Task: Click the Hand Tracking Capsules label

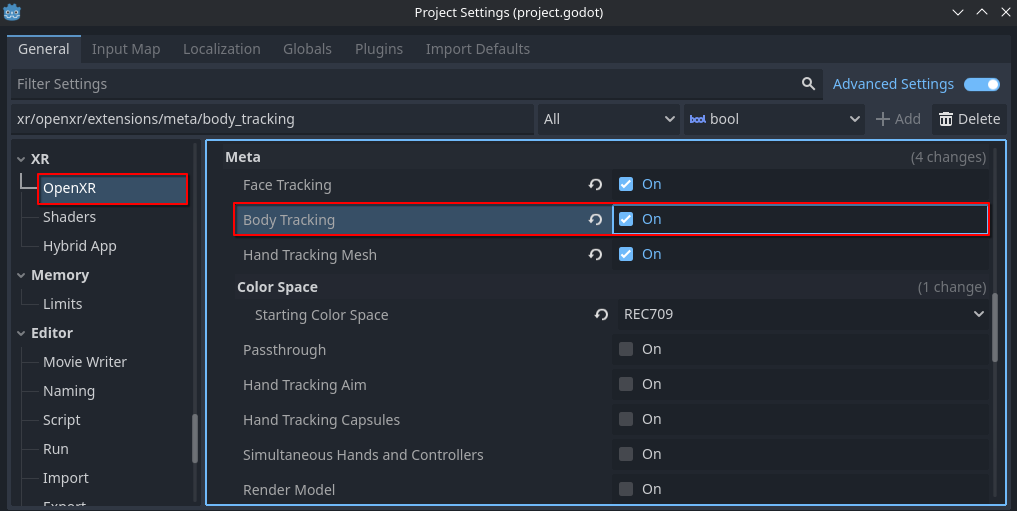Action: (x=321, y=420)
